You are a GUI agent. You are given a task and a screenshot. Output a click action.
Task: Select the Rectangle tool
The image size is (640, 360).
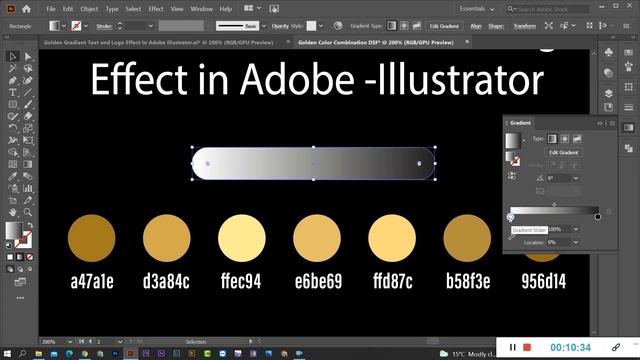click(13, 104)
